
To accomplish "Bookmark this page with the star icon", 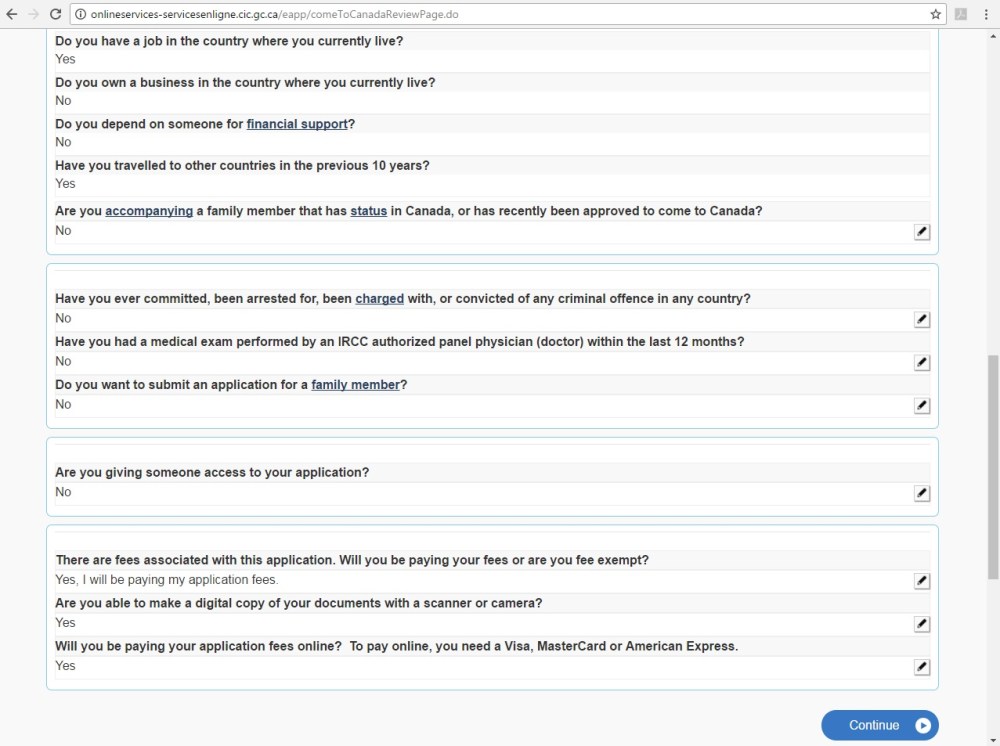I will coord(936,14).
